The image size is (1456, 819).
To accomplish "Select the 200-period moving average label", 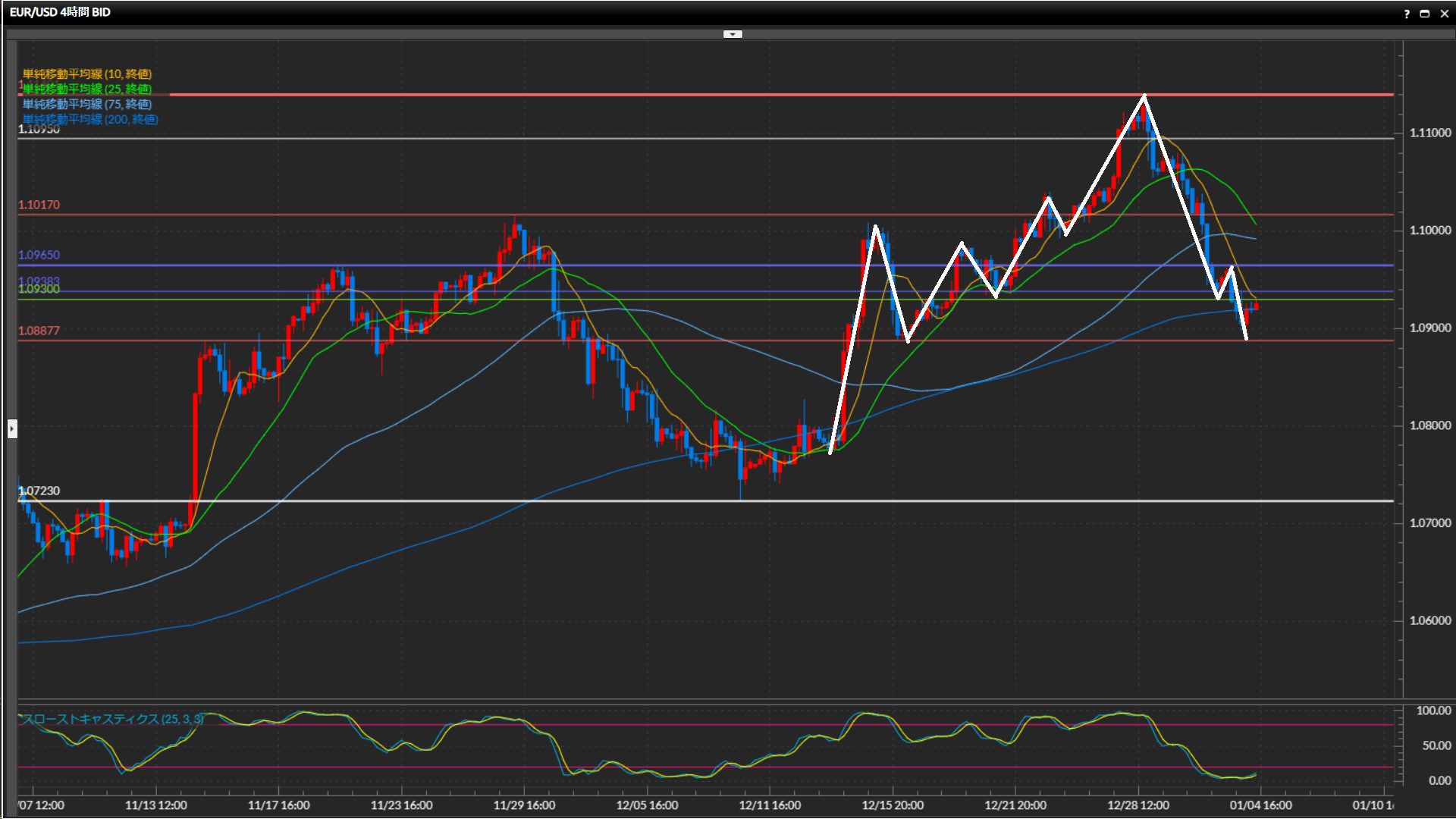I will [x=90, y=119].
